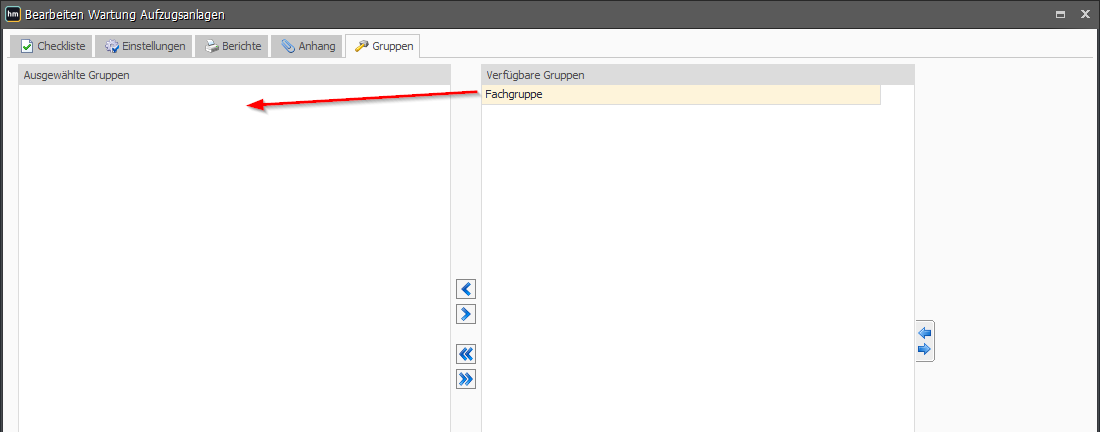Click the hm application icon in title bar
The image size is (1100, 432).
click(x=13, y=13)
